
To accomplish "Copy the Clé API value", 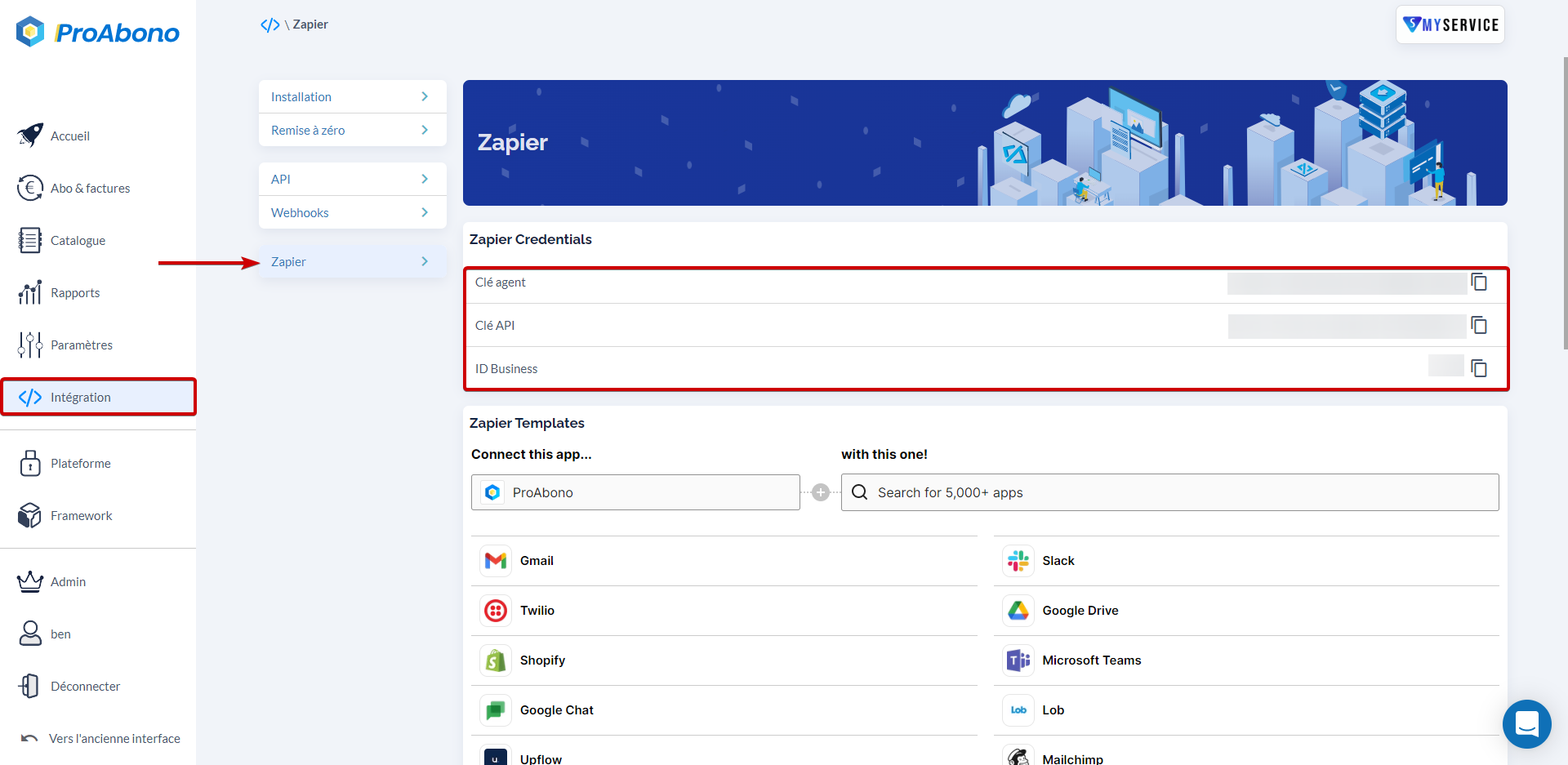I will [1479, 325].
